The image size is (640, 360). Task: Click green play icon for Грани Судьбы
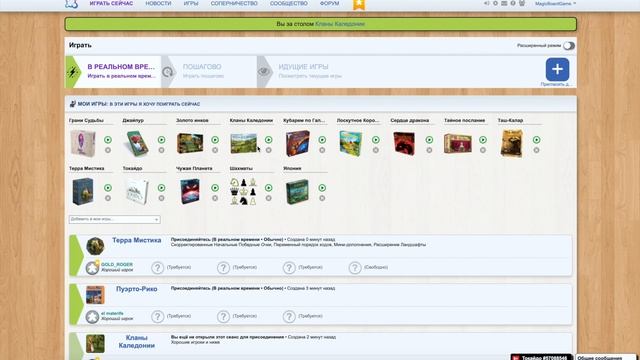point(108,140)
